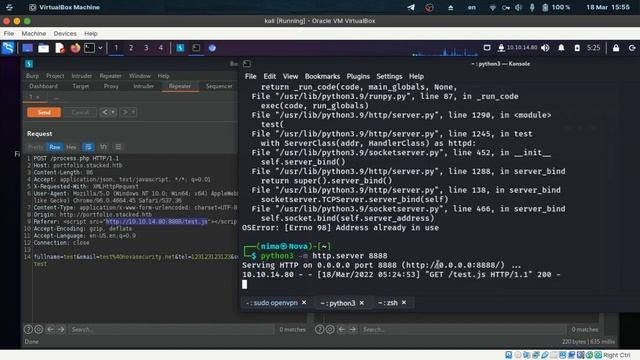Viewport: 640px width, 360px height.
Task: Switch to workspace 3
Action: coord(146,48)
